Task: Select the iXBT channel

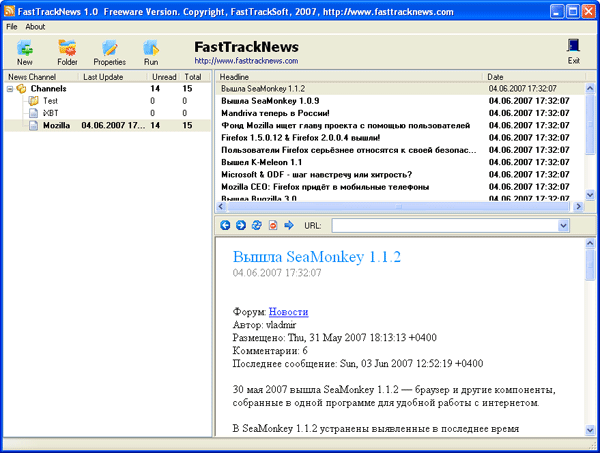Action: click(51, 113)
